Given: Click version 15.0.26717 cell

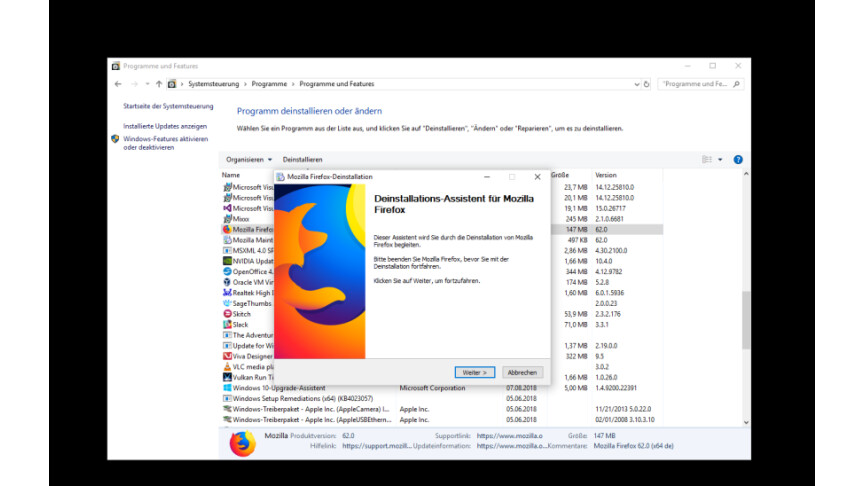Looking at the screenshot, I should (x=610, y=208).
